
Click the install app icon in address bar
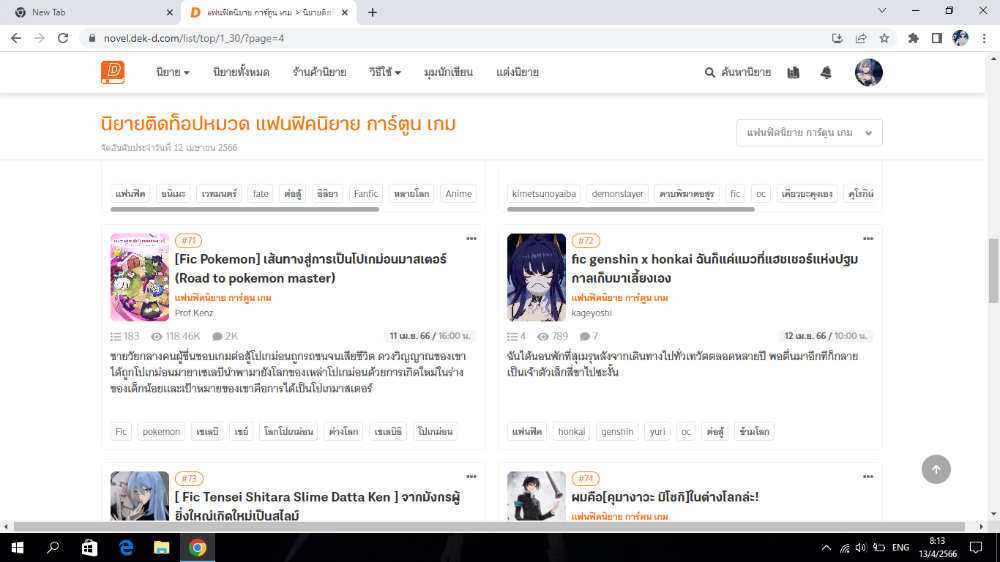[837, 38]
